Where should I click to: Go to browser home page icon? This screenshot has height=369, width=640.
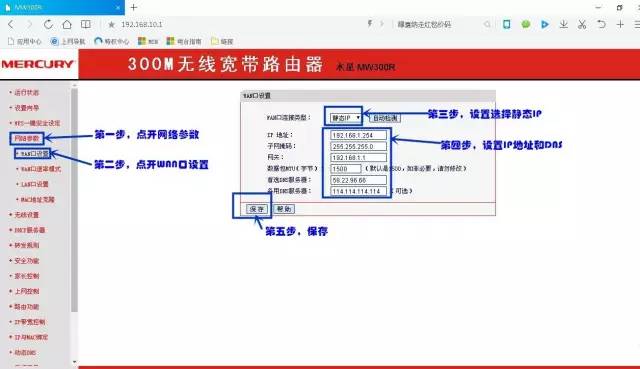(x=67, y=24)
